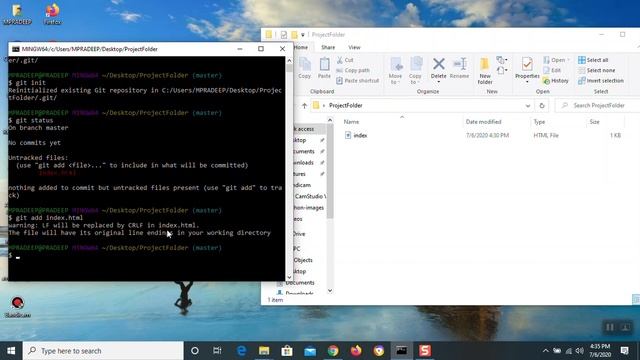Open the New item dropdown in the ribbon

502,60
